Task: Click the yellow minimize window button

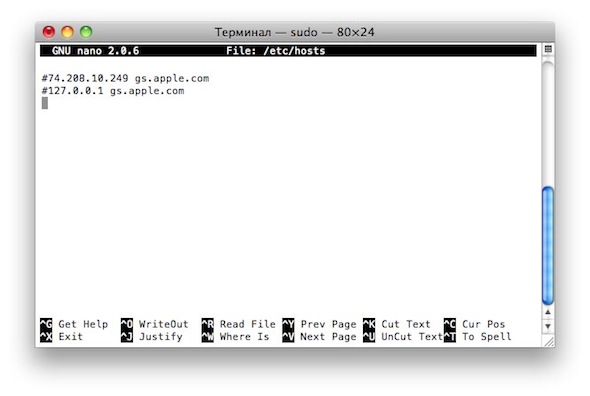Action: 67,32
